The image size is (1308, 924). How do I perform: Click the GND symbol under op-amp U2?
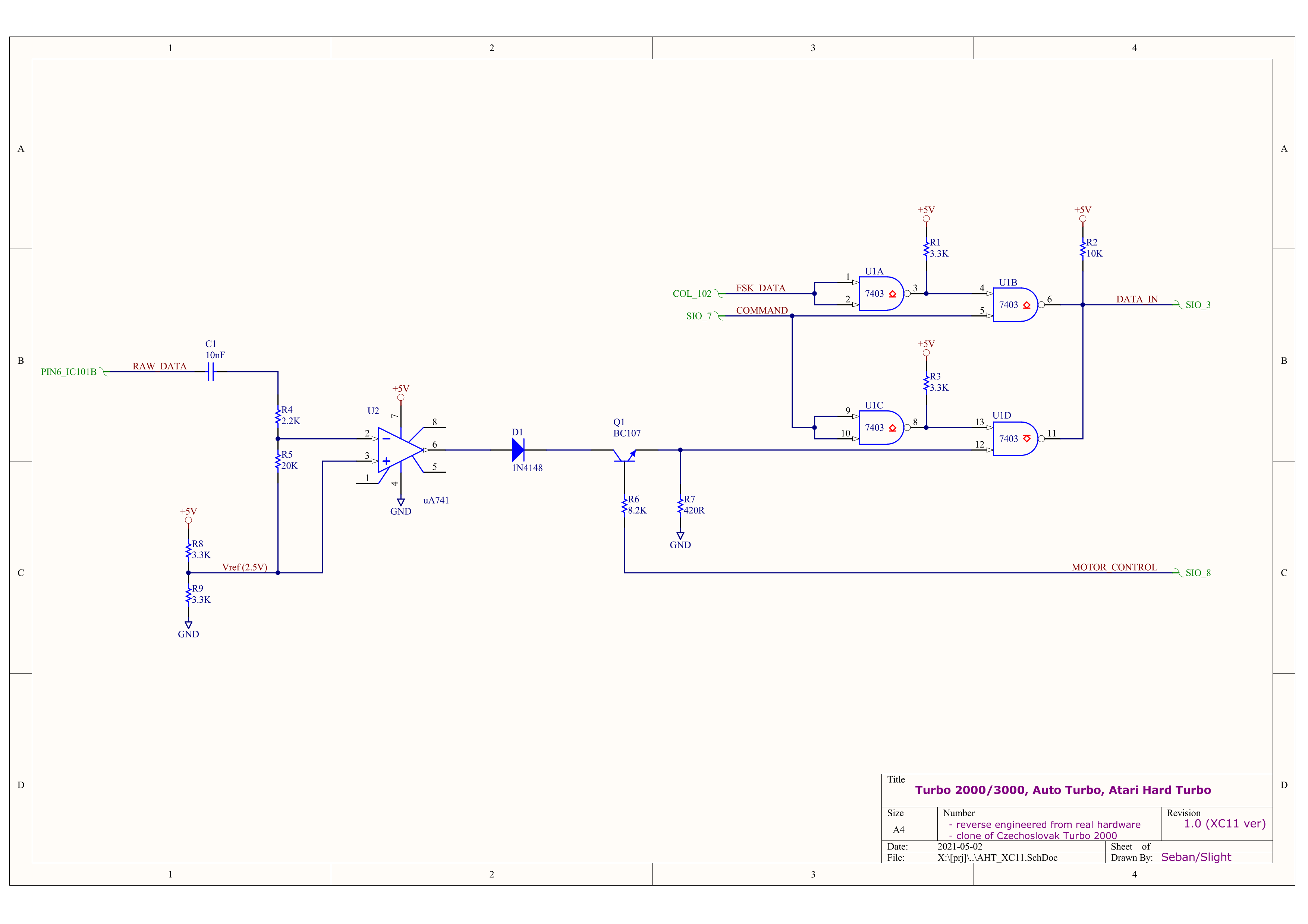click(400, 507)
